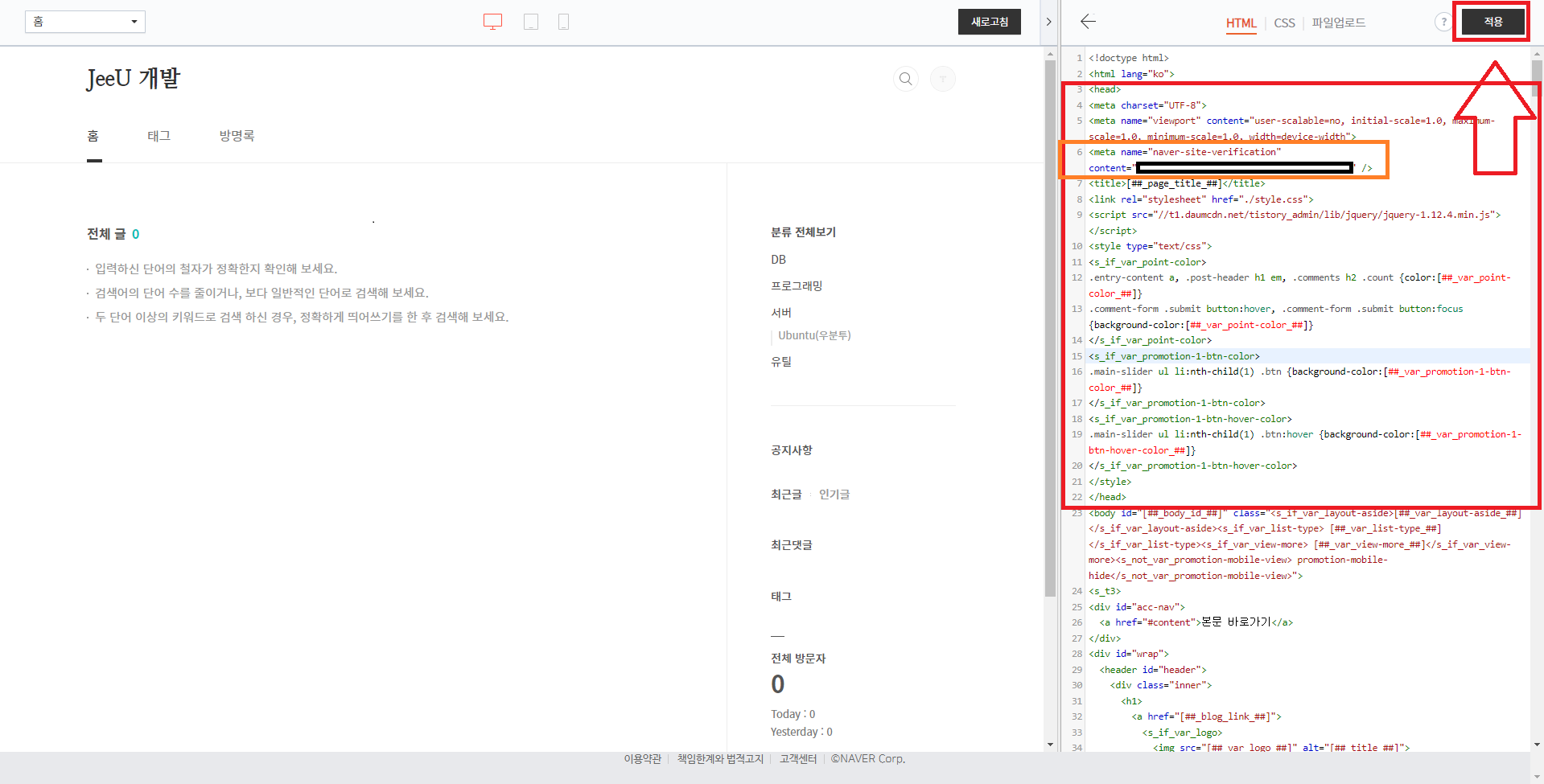1544x784 pixels.
Task: Click Today : 0 visitor count
Action: click(793, 714)
